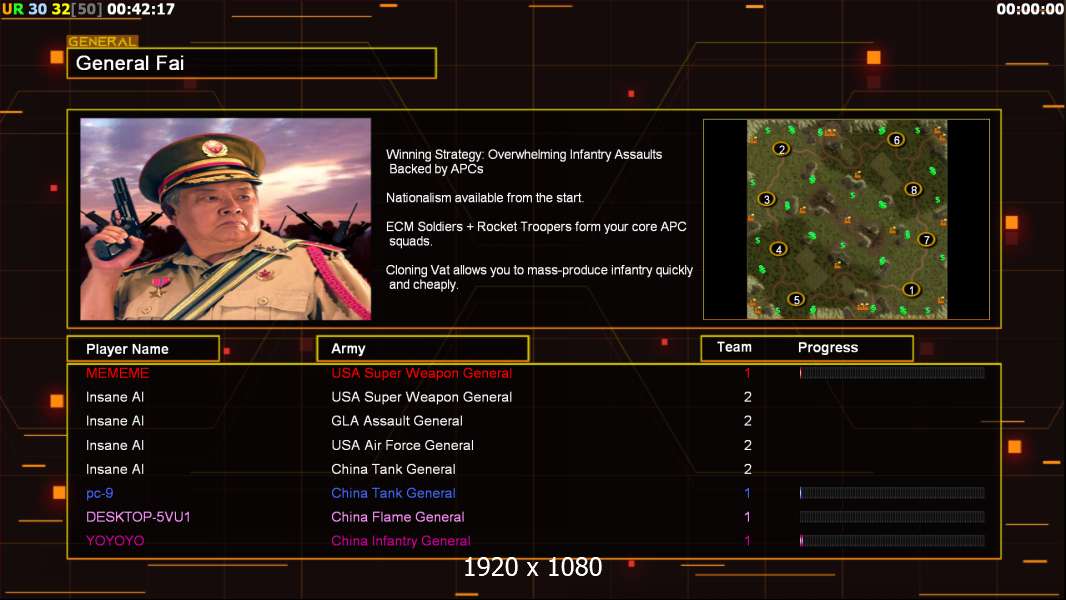Click the Team column header label
The height and width of the screenshot is (600, 1066).
coord(734,347)
